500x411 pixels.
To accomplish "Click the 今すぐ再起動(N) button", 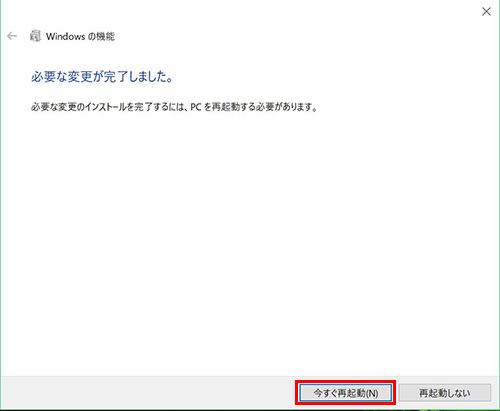I will pos(345,393).
